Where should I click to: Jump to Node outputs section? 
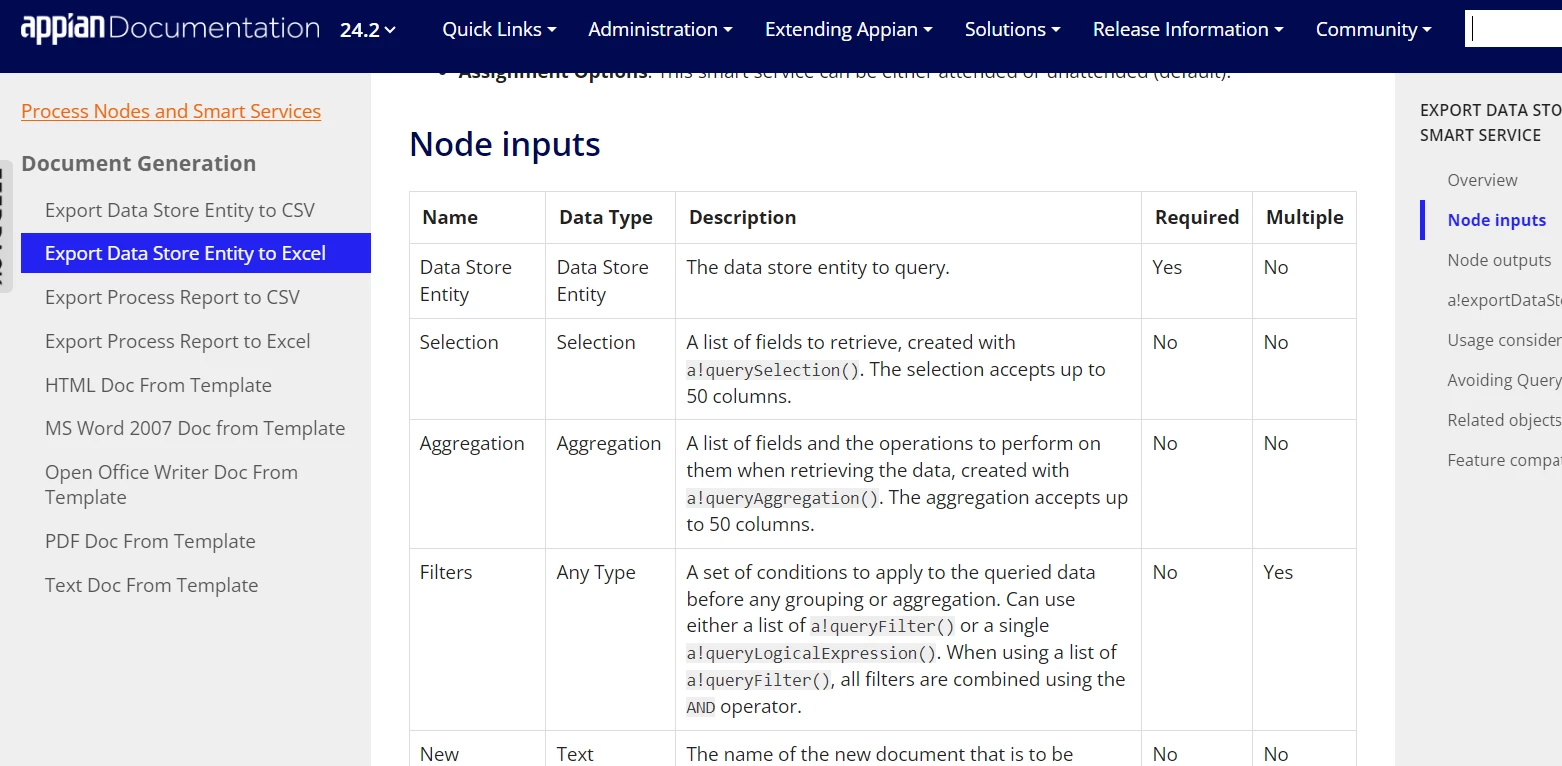tap(1499, 260)
